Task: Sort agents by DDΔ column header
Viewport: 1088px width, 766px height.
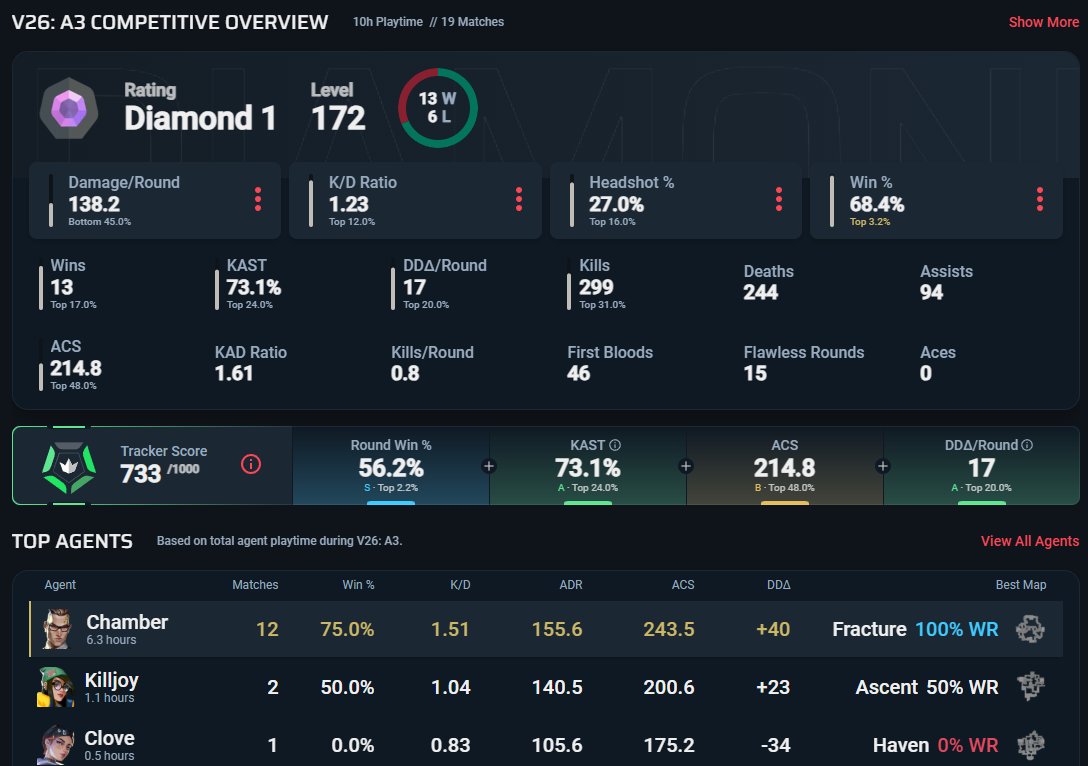Action: 779,585
